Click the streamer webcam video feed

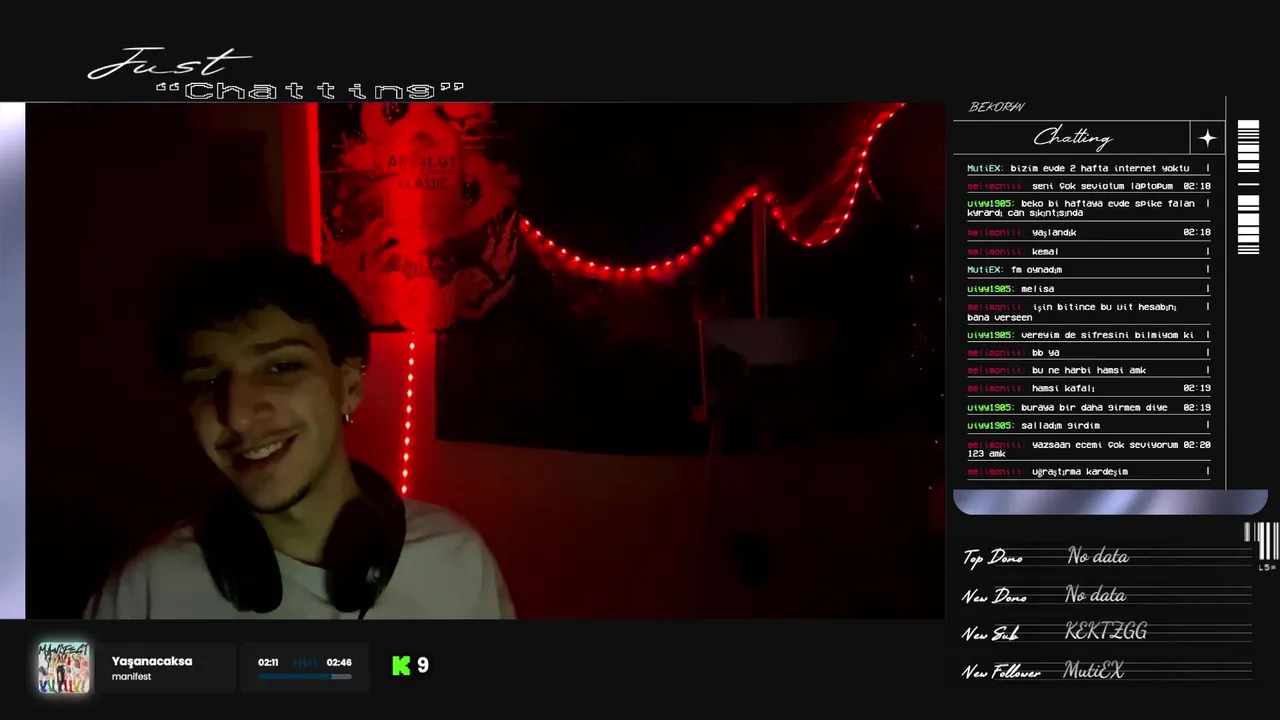(x=485, y=361)
